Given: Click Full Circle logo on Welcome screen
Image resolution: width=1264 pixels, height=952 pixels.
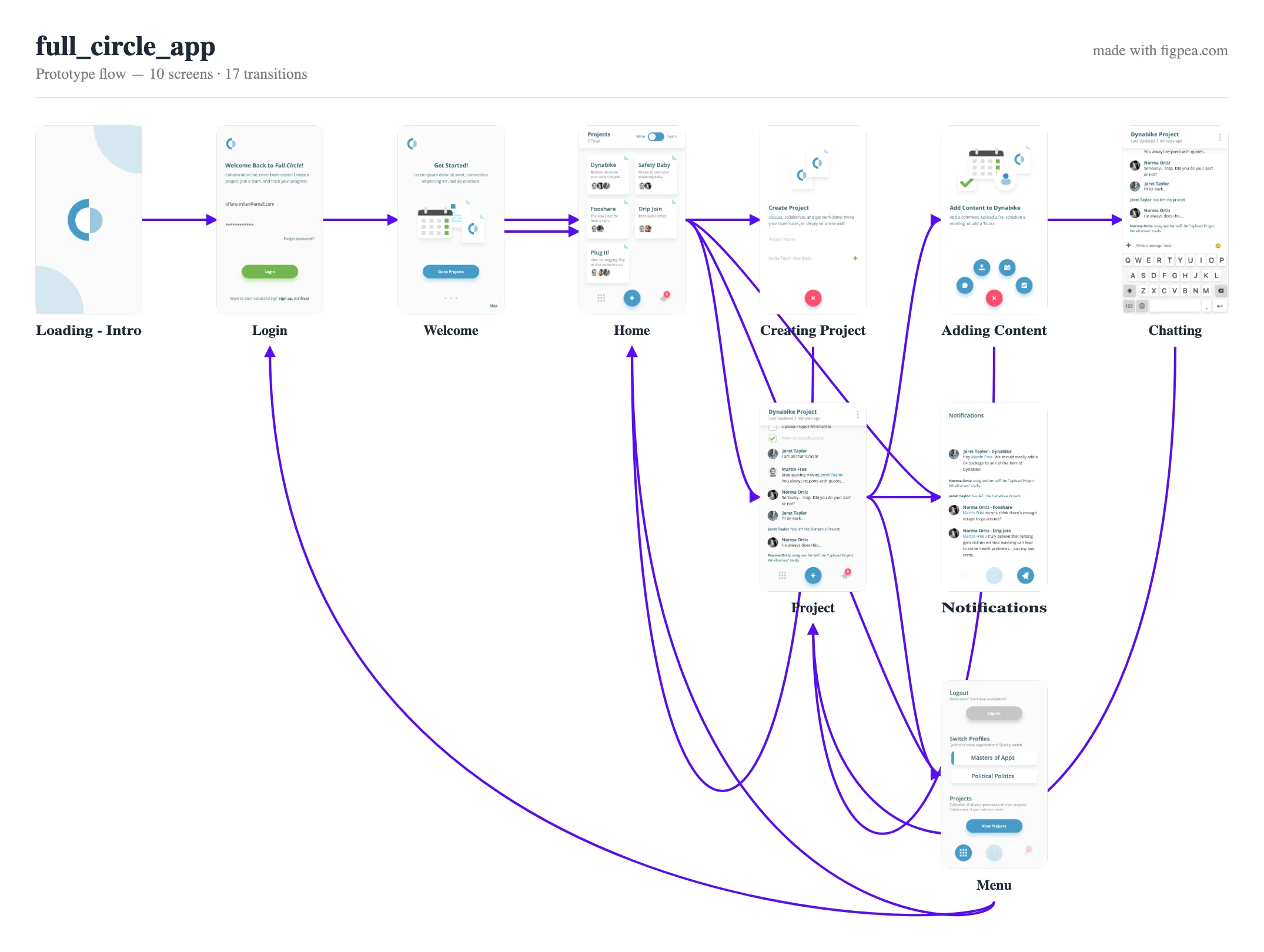Looking at the screenshot, I should point(412,143).
